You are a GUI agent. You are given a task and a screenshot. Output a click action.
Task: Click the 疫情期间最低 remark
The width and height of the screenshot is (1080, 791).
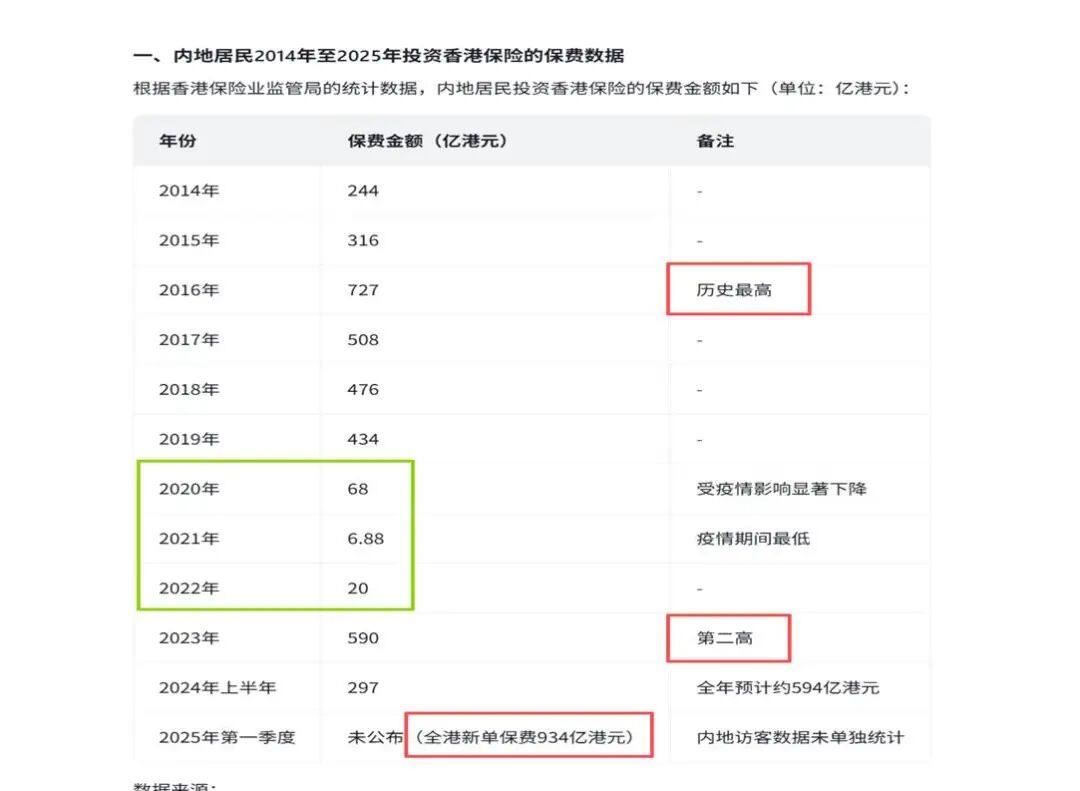click(753, 539)
